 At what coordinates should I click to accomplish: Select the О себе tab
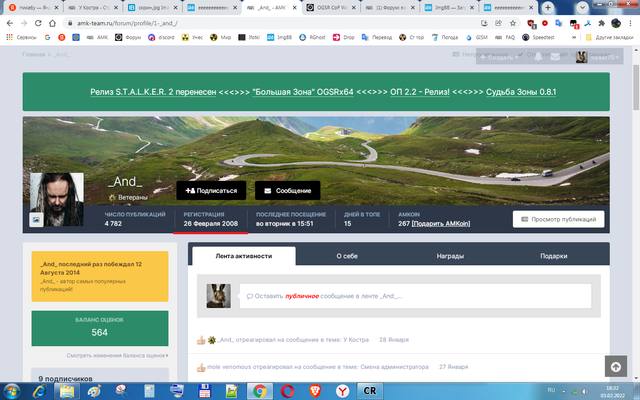click(347, 256)
